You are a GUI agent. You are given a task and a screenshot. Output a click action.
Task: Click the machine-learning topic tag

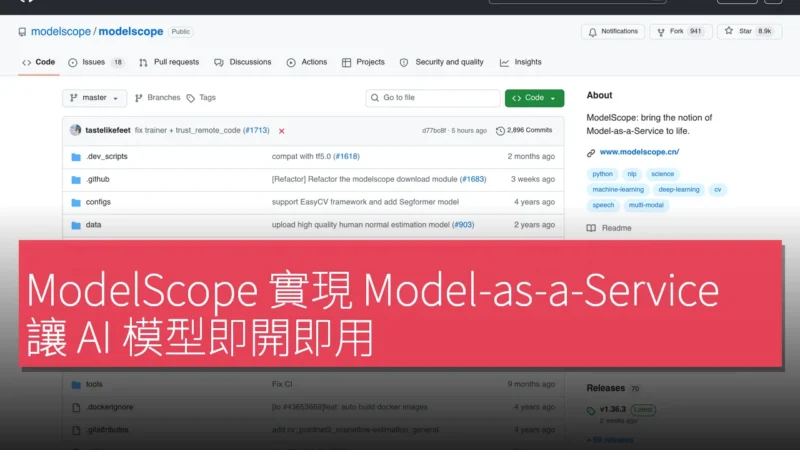point(618,190)
